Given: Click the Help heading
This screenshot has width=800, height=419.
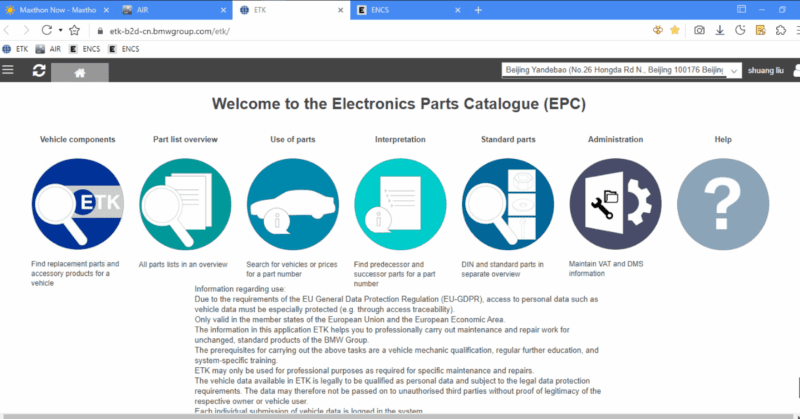Looking at the screenshot, I should pyautogui.click(x=723, y=139).
